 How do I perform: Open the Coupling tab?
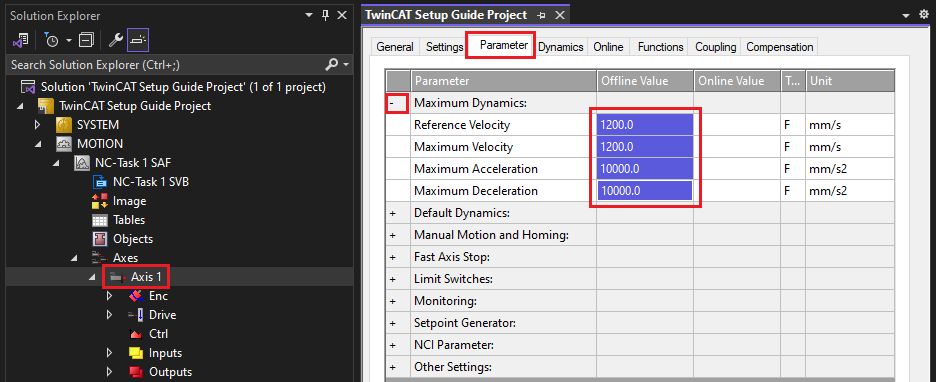coord(715,47)
